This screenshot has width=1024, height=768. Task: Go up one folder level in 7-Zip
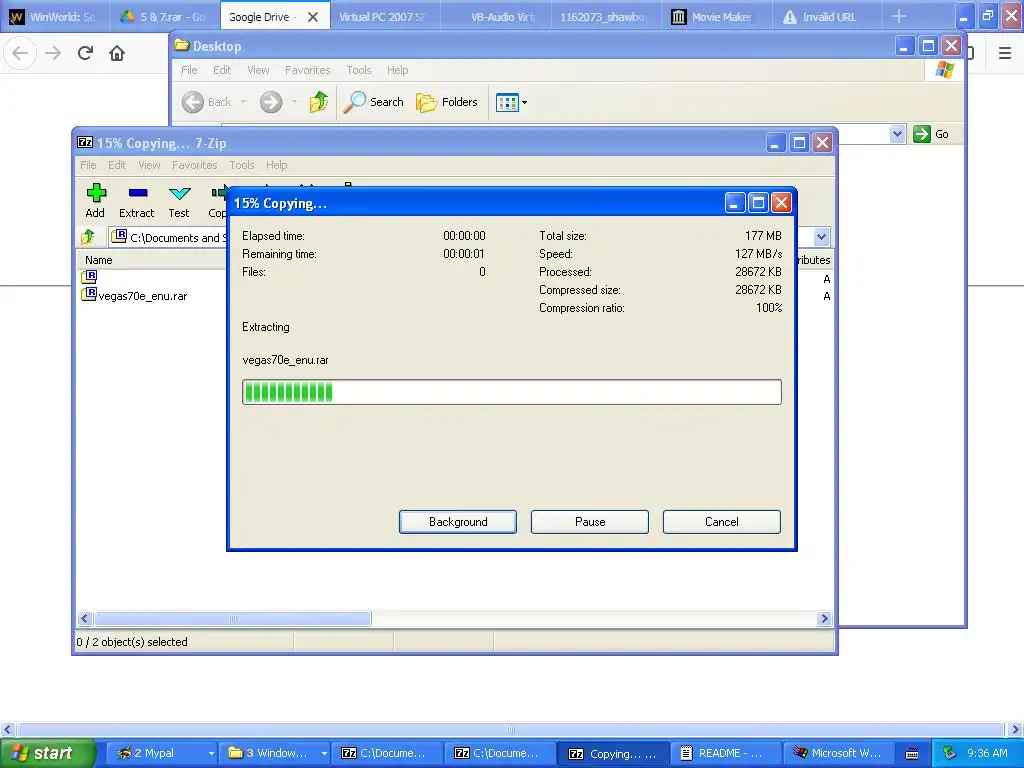88,236
